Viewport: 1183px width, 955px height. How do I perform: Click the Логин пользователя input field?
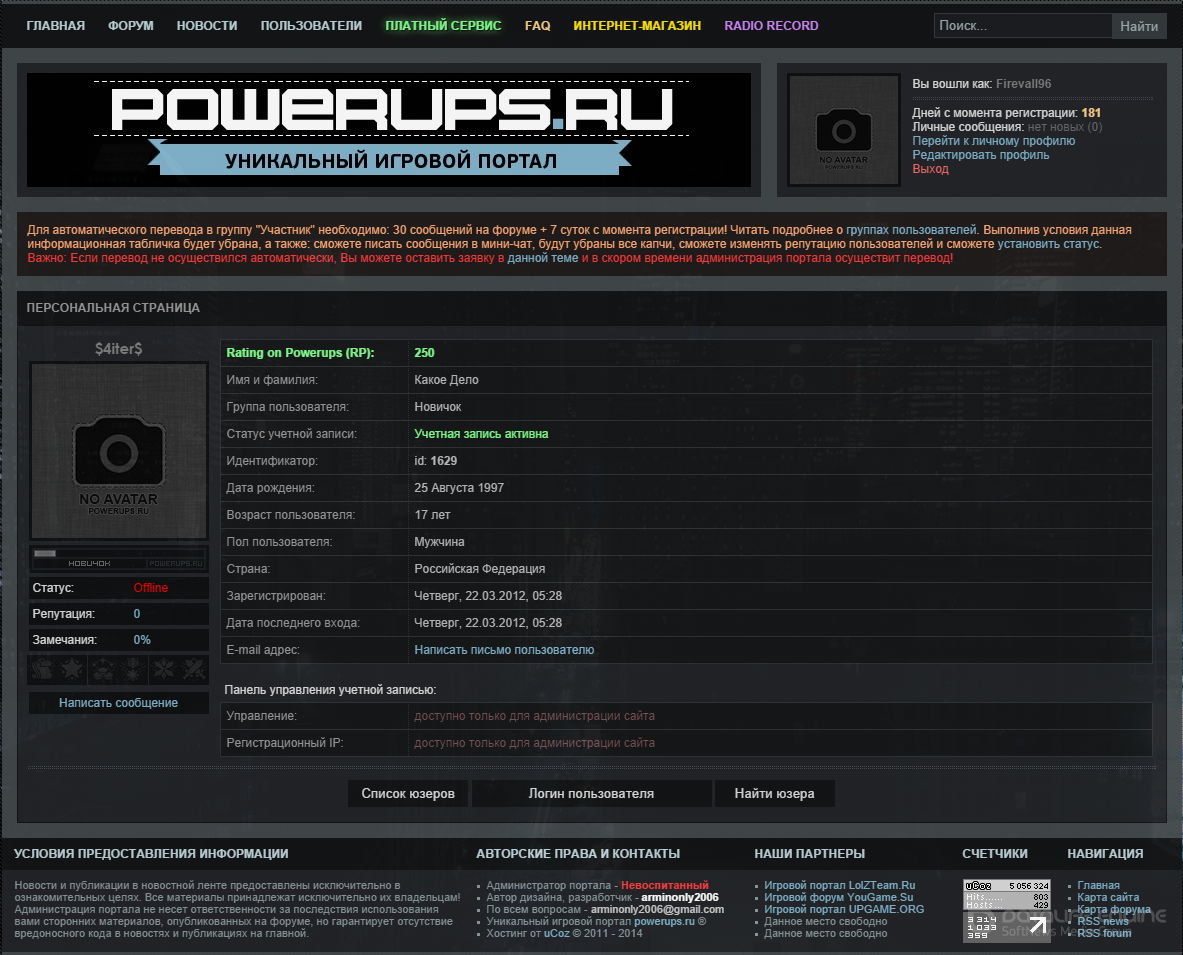pyautogui.click(x=592, y=794)
